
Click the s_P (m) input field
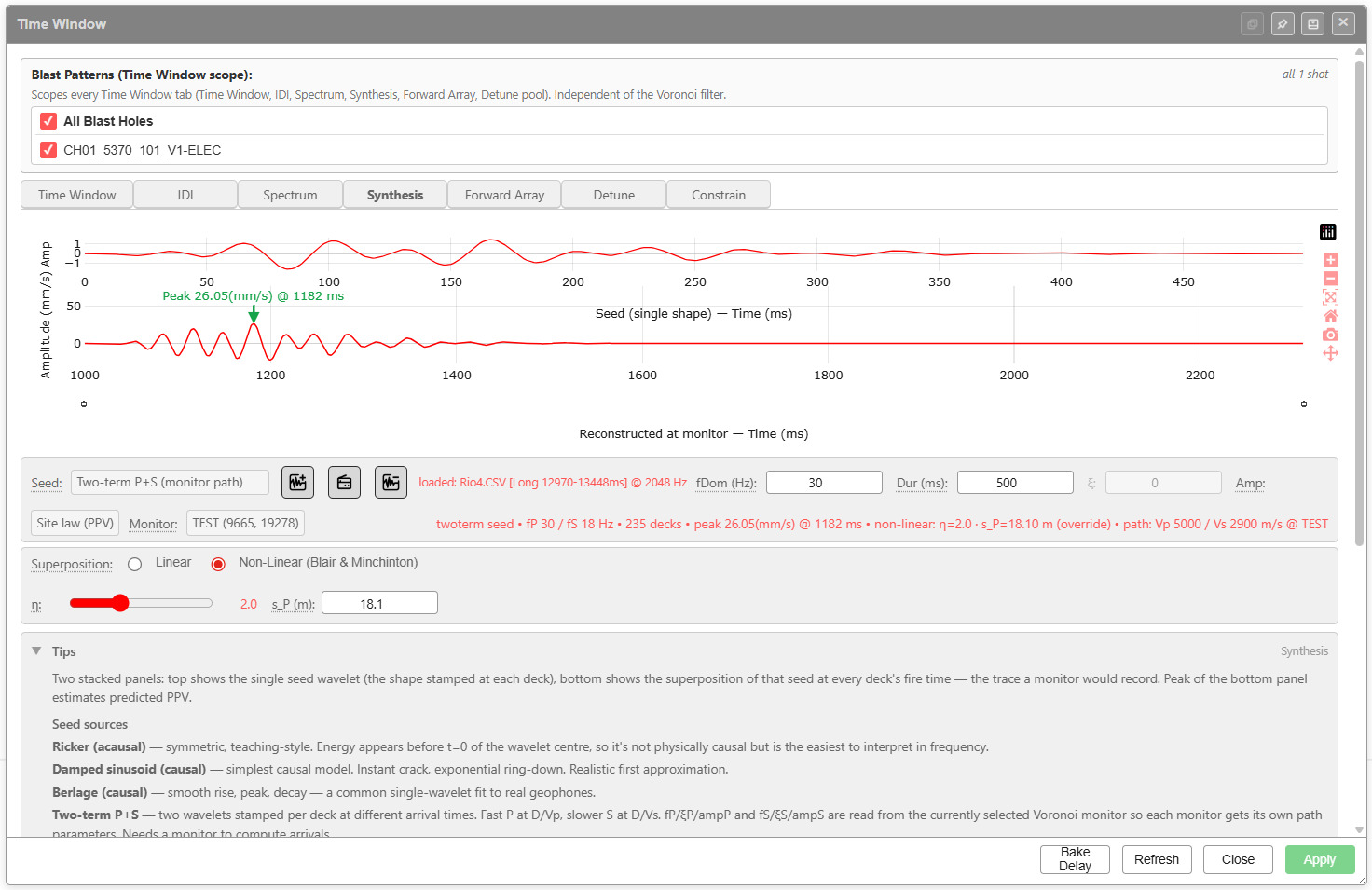click(x=379, y=604)
